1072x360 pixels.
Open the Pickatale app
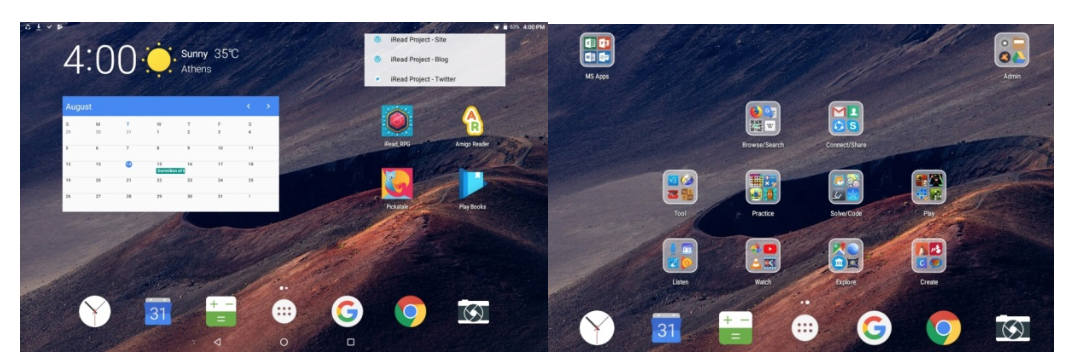(x=397, y=184)
